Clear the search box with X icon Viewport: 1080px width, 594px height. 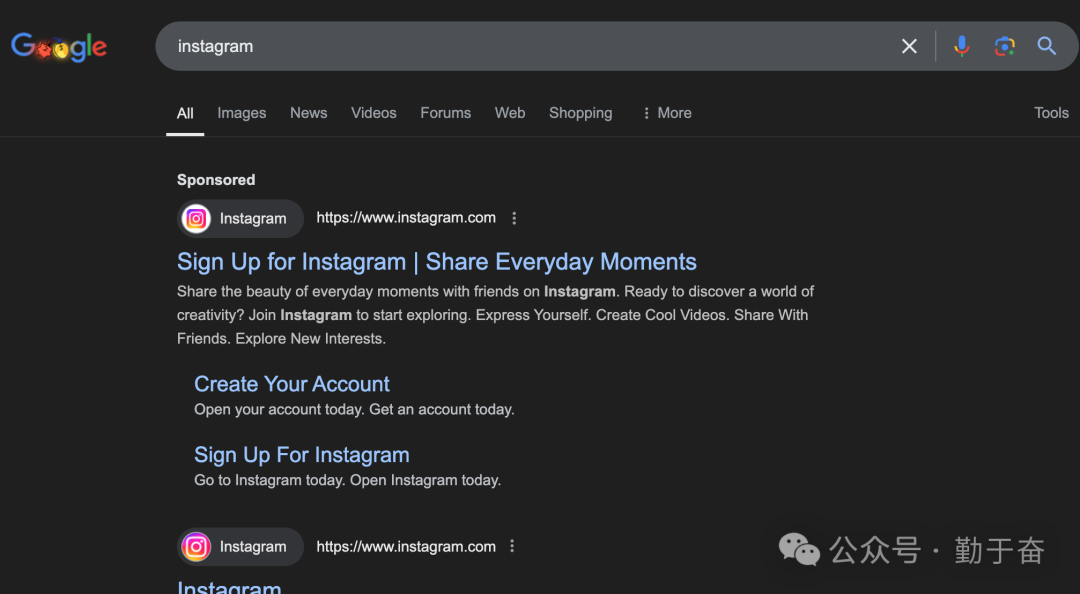point(909,46)
